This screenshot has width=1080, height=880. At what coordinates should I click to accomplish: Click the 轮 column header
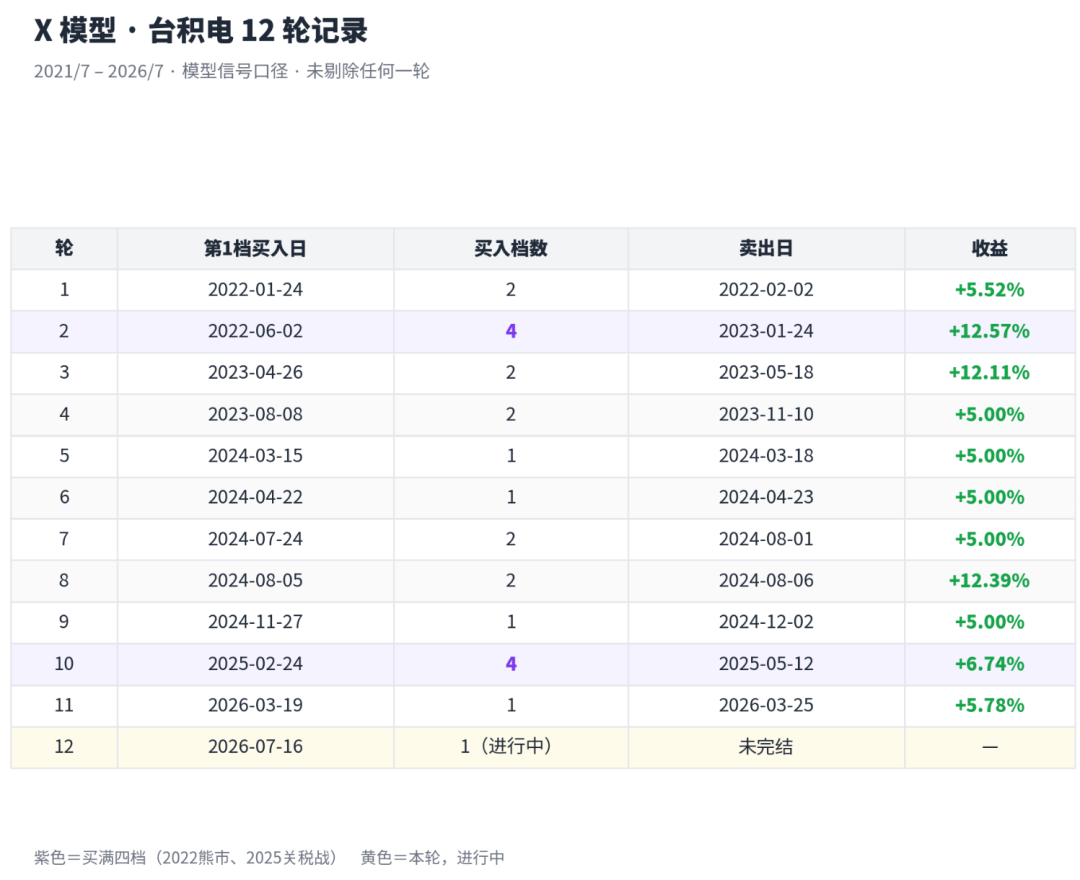click(x=64, y=248)
